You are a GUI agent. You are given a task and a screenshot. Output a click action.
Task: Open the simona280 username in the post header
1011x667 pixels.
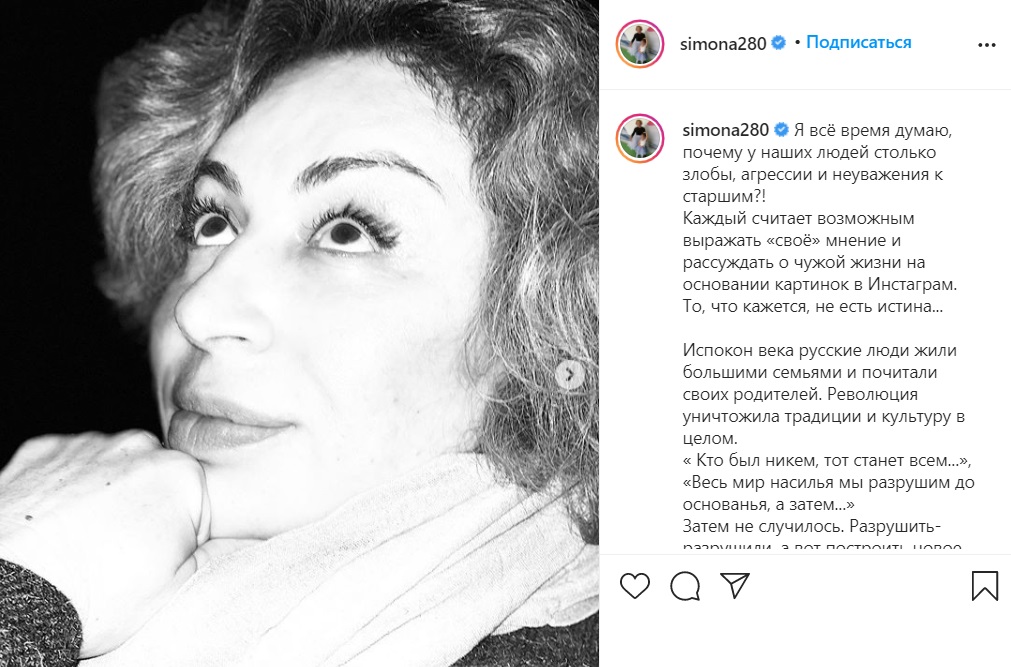click(x=723, y=44)
